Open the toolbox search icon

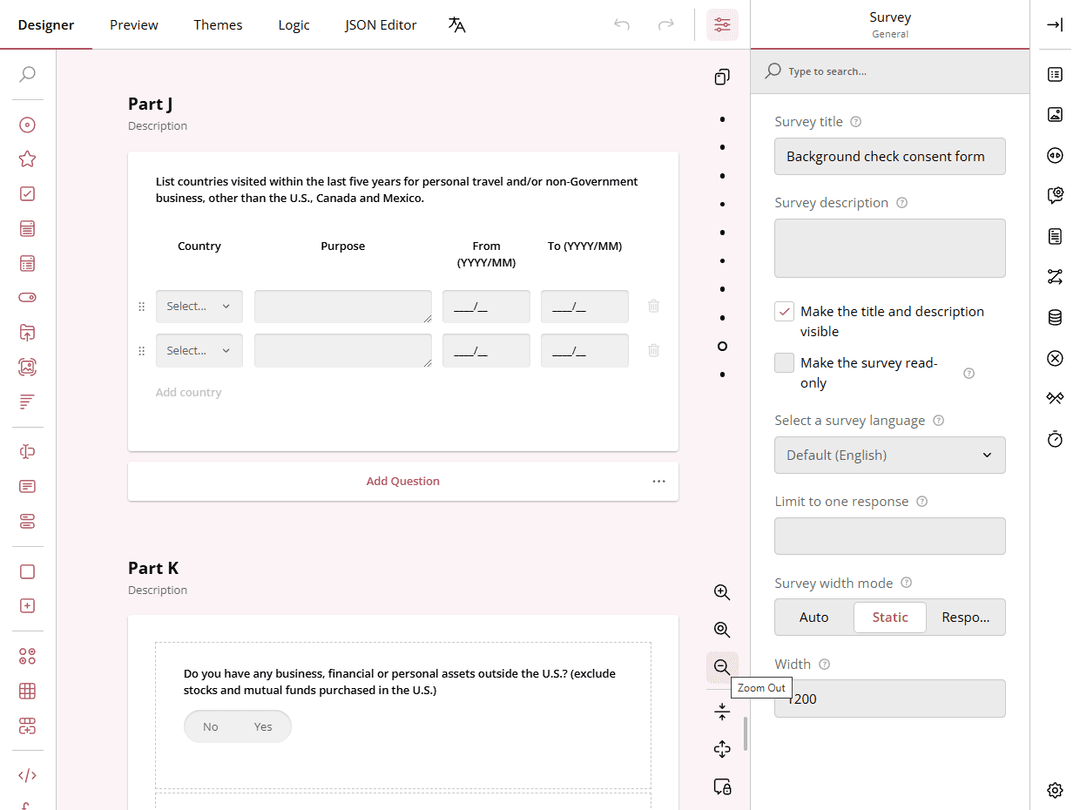coord(28,74)
